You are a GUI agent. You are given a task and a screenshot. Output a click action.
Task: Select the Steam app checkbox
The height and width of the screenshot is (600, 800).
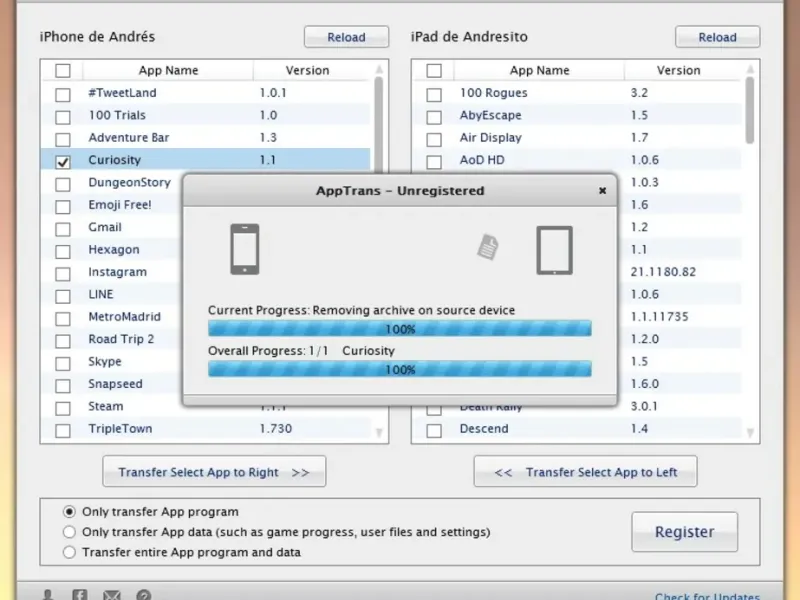(x=63, y=408)
